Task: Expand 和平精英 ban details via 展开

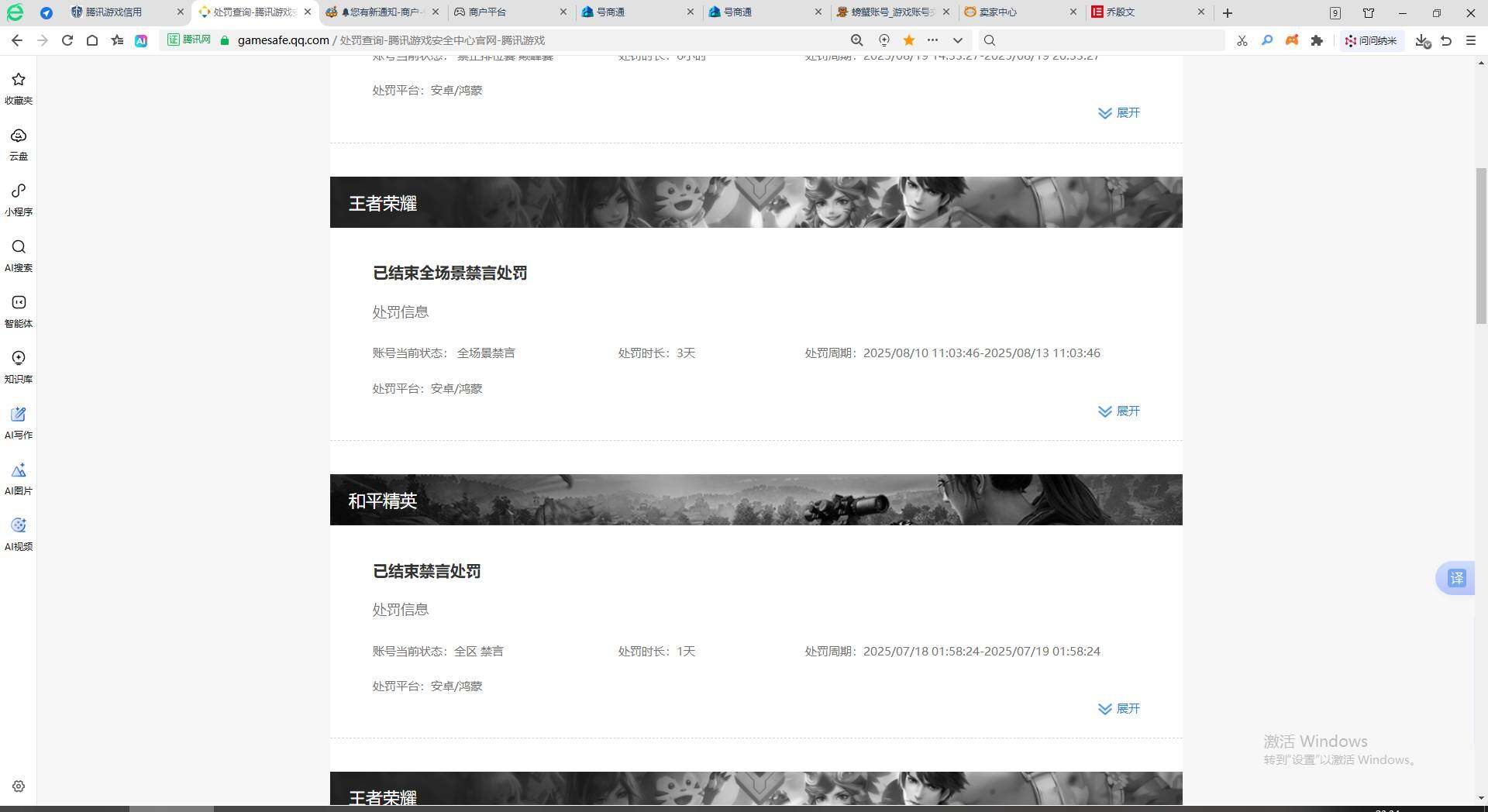Action: point(1118,708)
